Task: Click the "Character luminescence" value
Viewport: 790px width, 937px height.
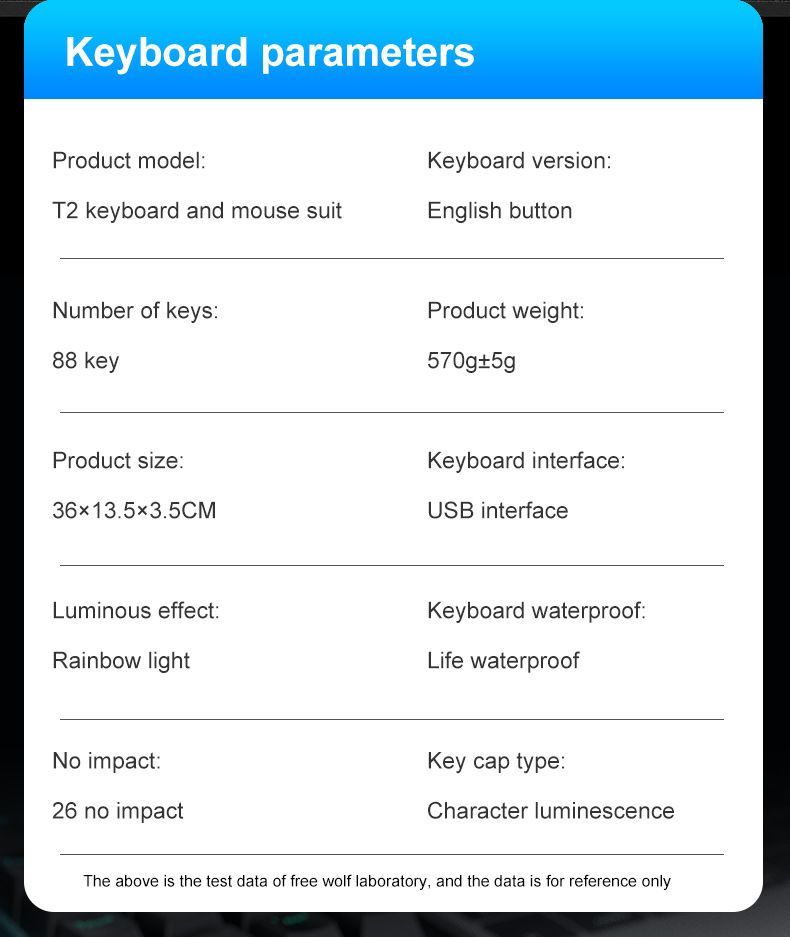Action: point(550,811)
